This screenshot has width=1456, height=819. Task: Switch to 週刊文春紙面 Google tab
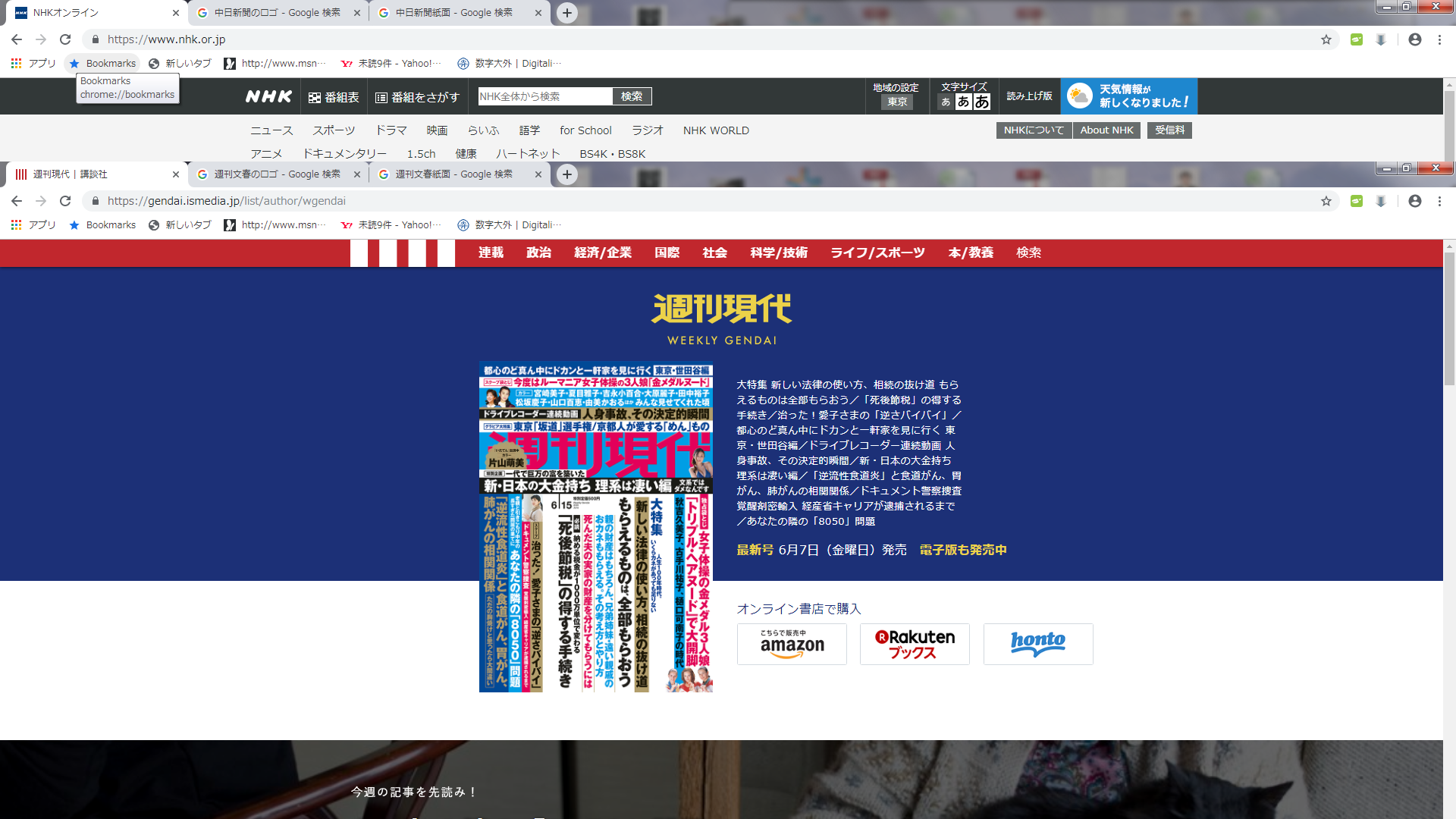click(x=459, y=174)
